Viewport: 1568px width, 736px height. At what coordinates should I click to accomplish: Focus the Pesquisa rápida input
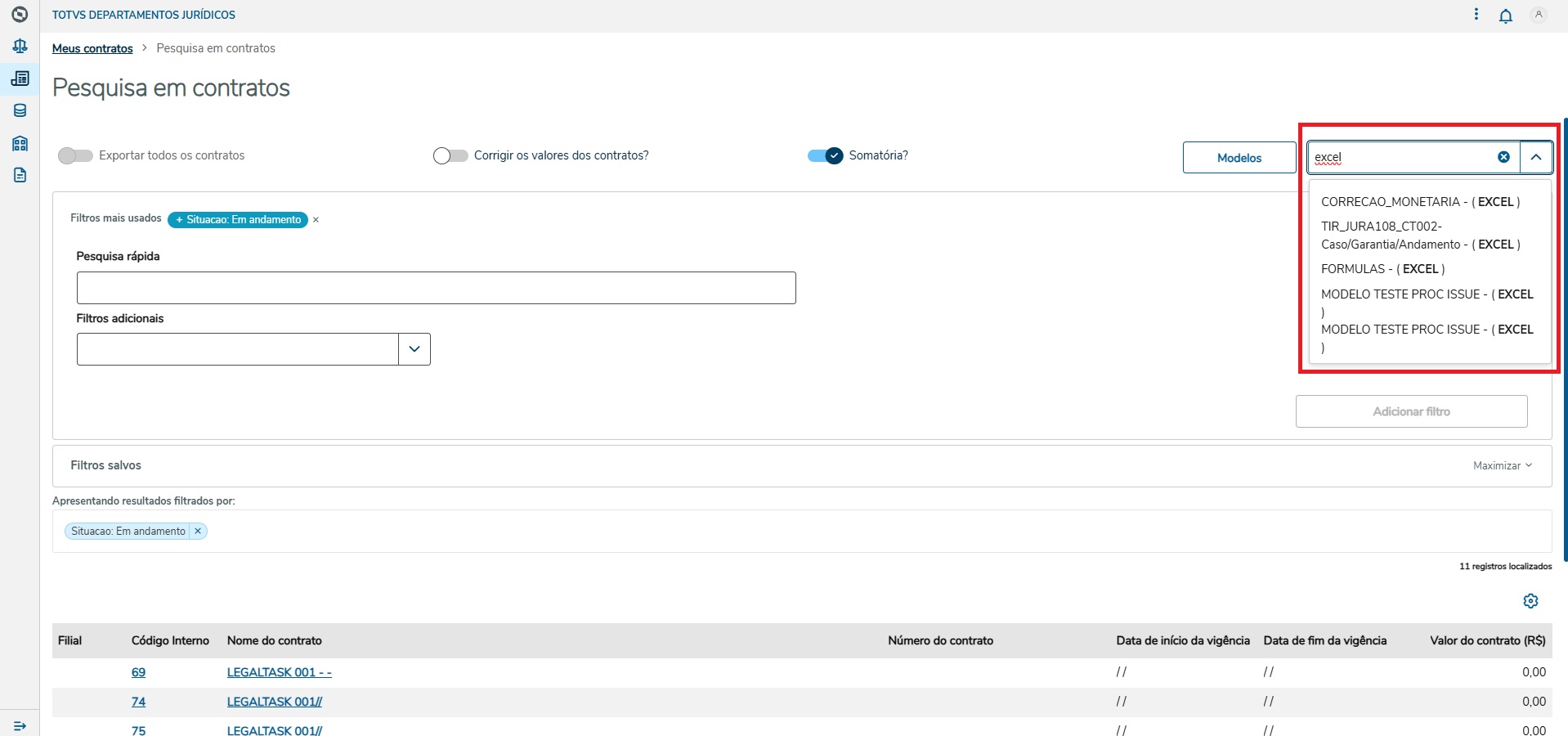pyautogui.click(x=437, y=288)
